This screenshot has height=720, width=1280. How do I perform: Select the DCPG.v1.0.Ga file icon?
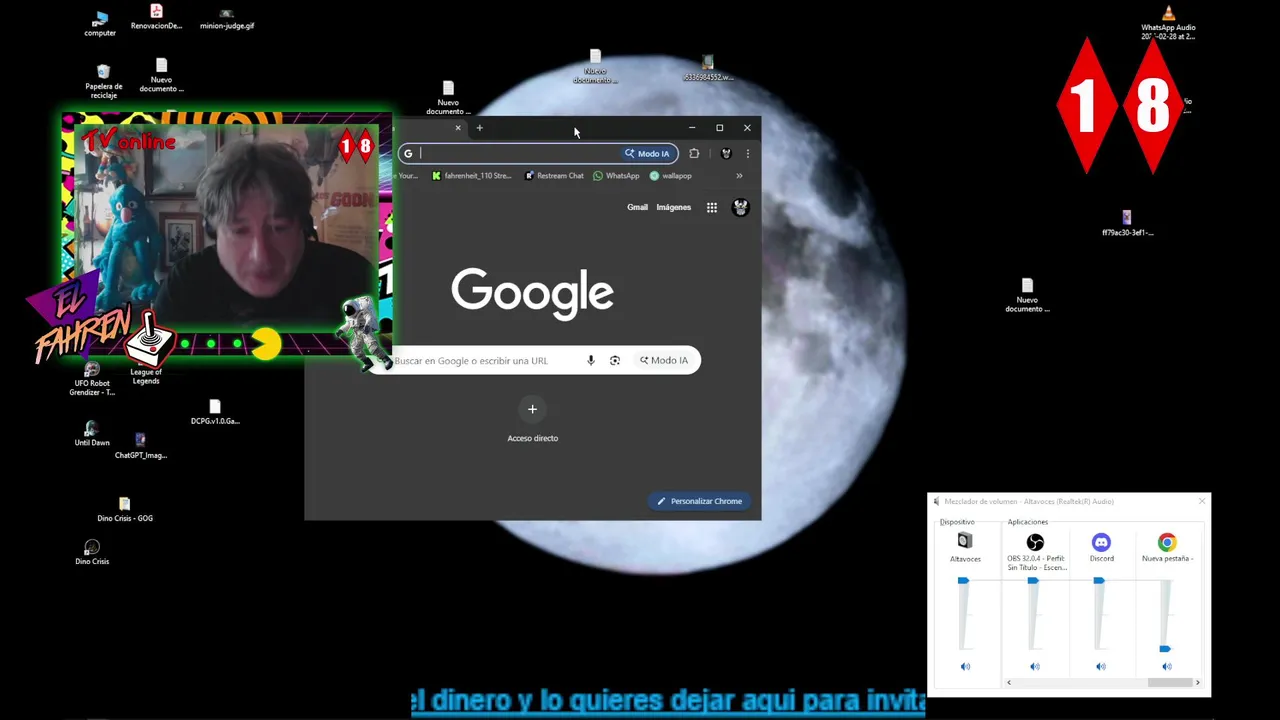point(215,412)
